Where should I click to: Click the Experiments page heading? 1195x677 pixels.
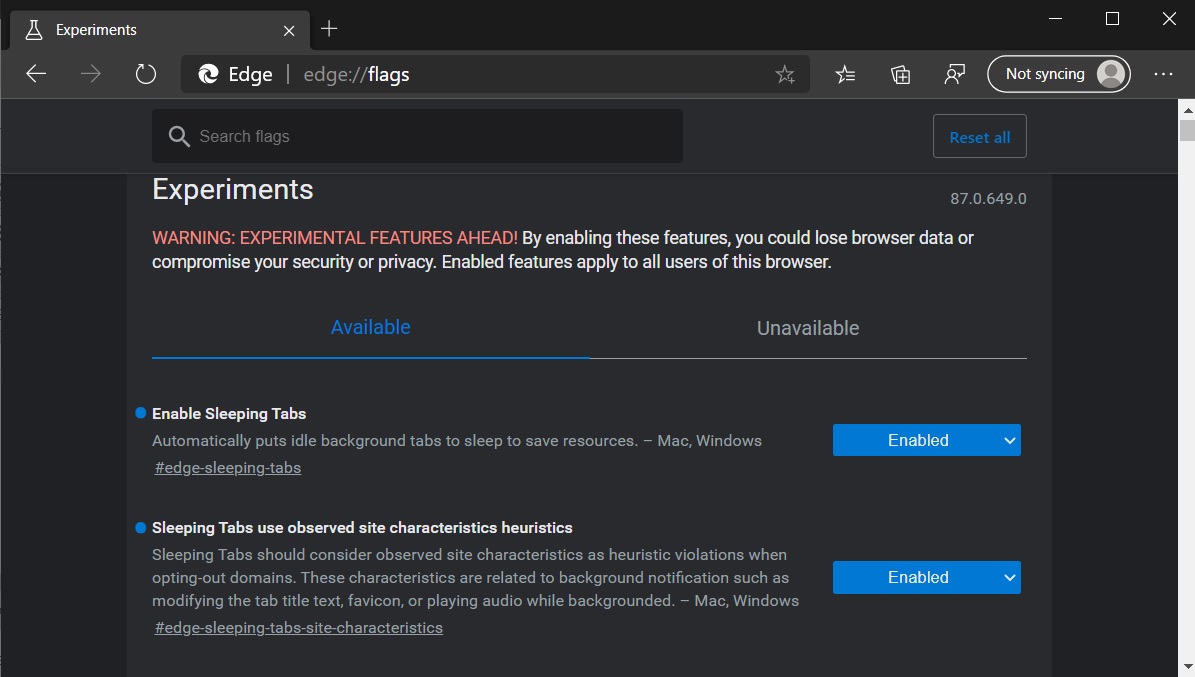[232, 189]
